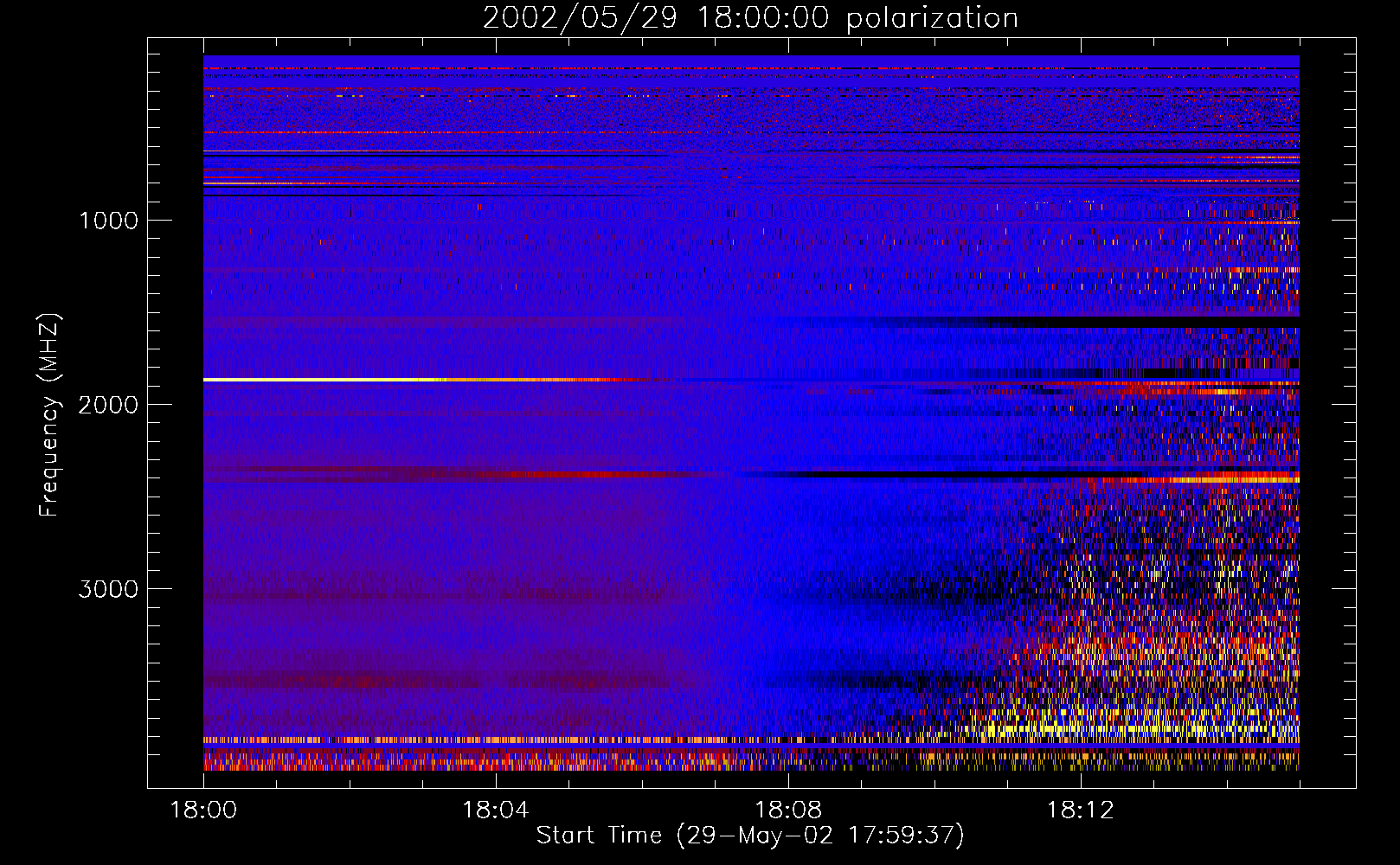Click the 3000 frequency tick label
The height and width of the screenshot is (865, 1400).
point(108,589)
